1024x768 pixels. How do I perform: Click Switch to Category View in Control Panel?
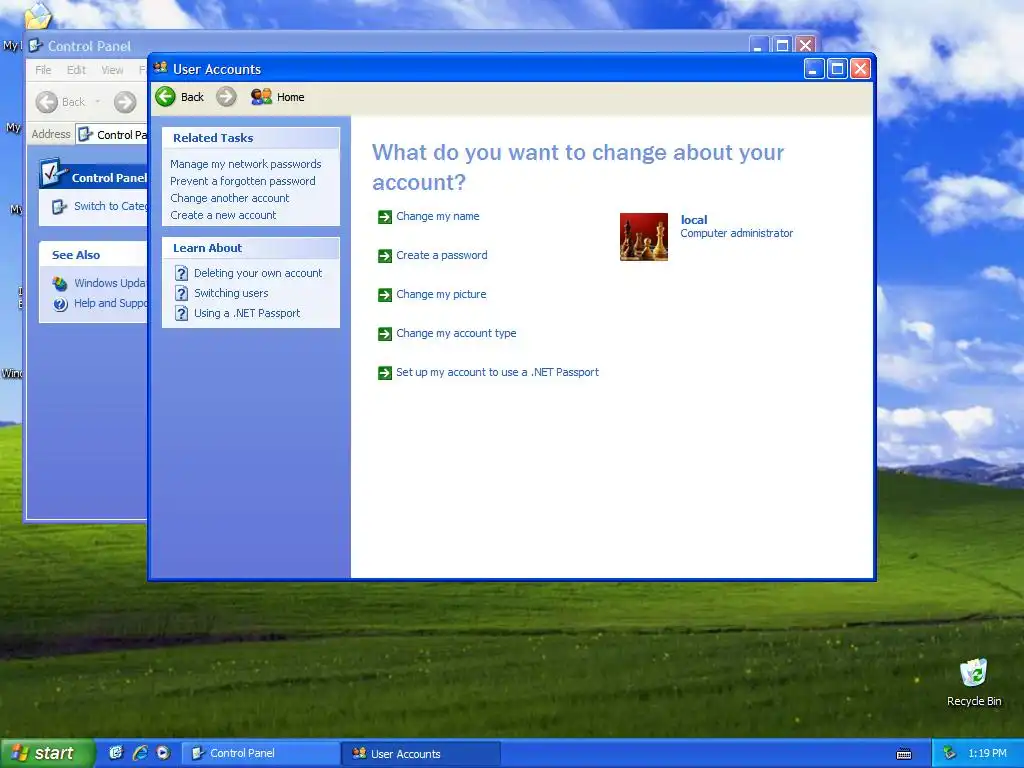pyautogui.click(x=101, y=206)
